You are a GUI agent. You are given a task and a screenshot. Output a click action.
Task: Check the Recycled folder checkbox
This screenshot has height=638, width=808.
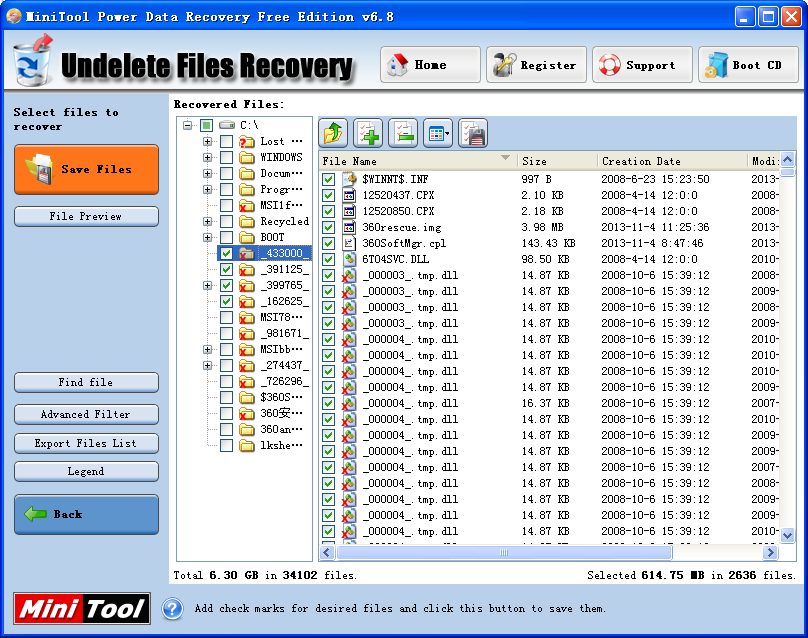pos(226,221)
